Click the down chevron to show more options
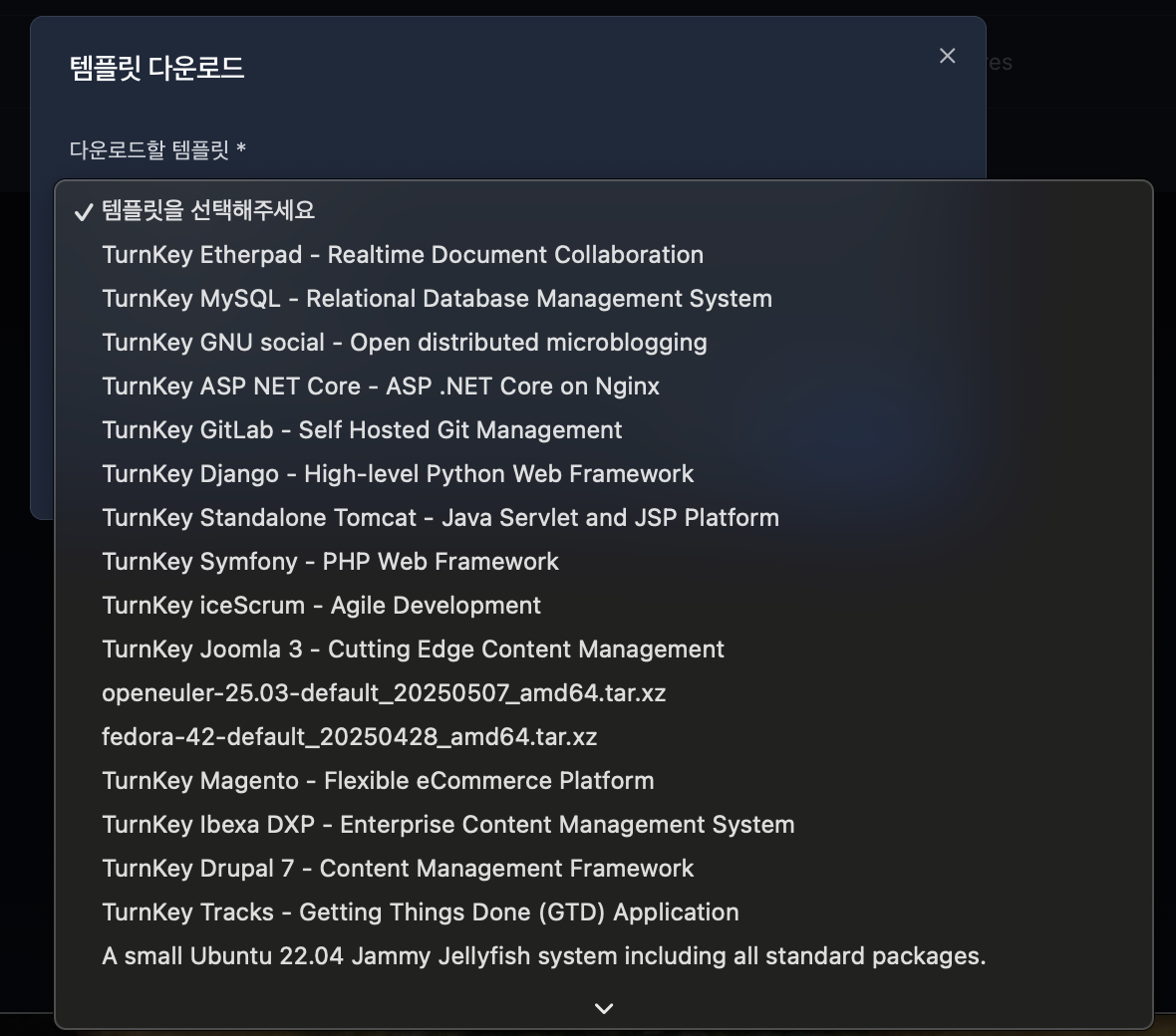The width and height of the screenshot is (1176, 1036). tap(603, 1008)
